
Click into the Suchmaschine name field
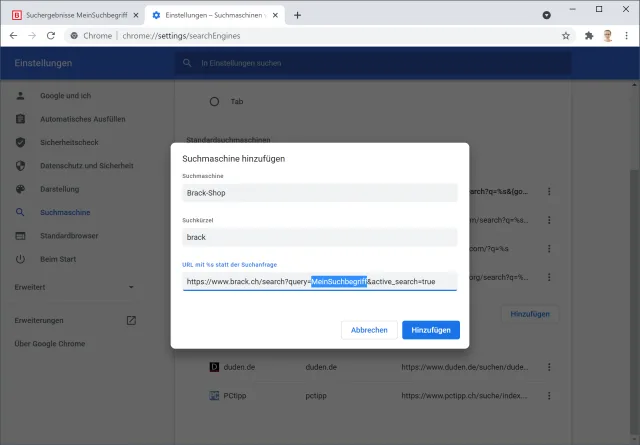point(320,193)
